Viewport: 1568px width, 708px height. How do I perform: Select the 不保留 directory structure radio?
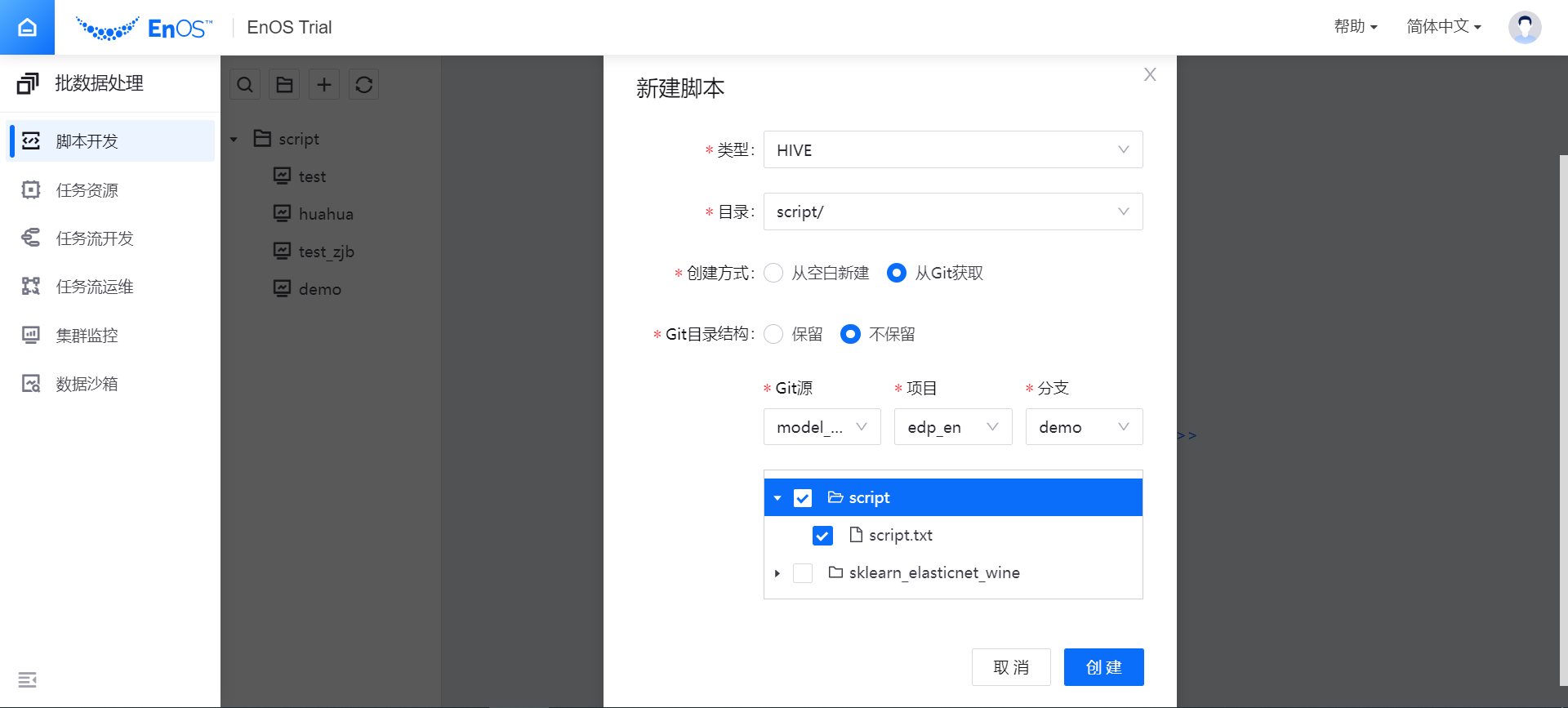[850, 334]
